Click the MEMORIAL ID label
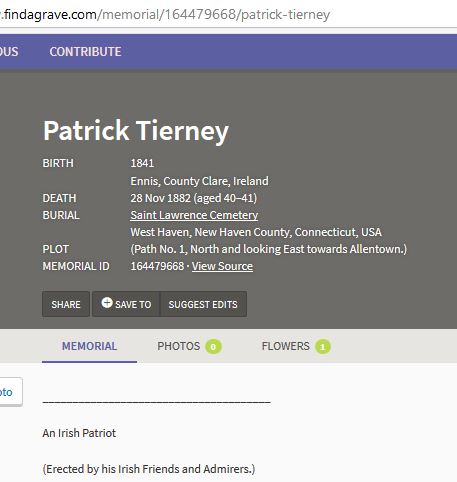The width and height of the screenshot is (457, 482). (x=76, y=266)
